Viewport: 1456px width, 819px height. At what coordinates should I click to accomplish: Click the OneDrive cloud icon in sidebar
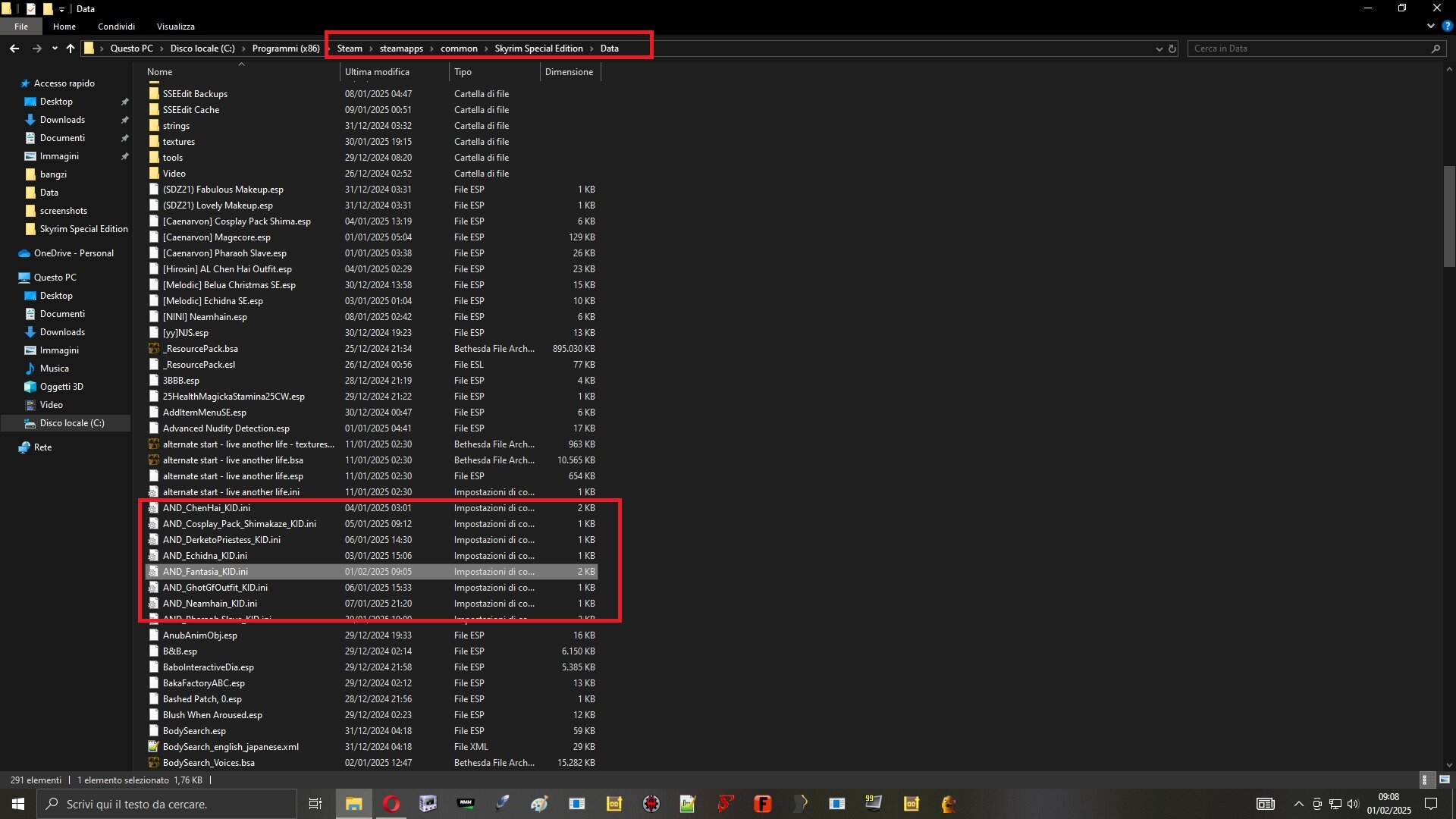24,253
